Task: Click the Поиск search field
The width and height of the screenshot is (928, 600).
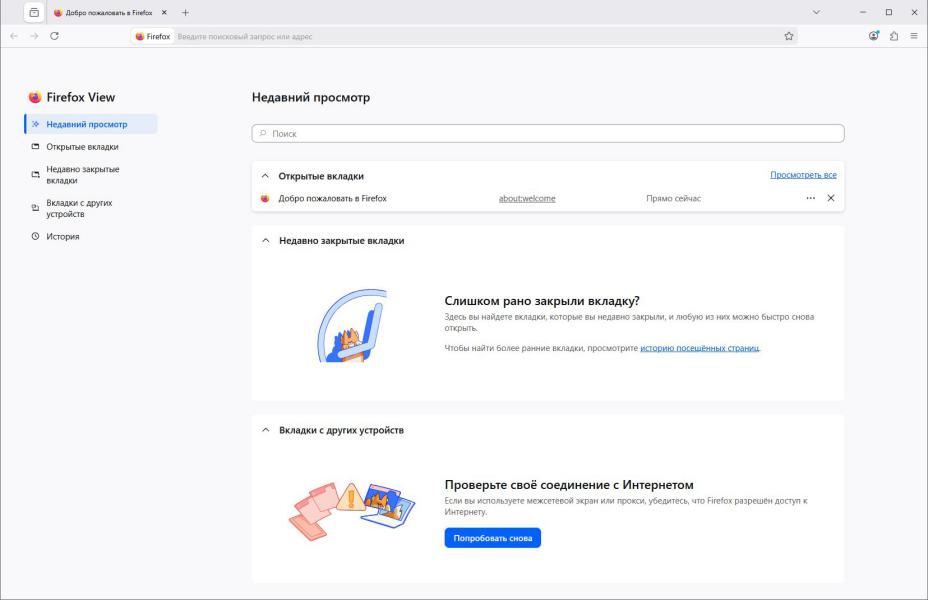Action: pyautogui.click(x=547, y=133)
